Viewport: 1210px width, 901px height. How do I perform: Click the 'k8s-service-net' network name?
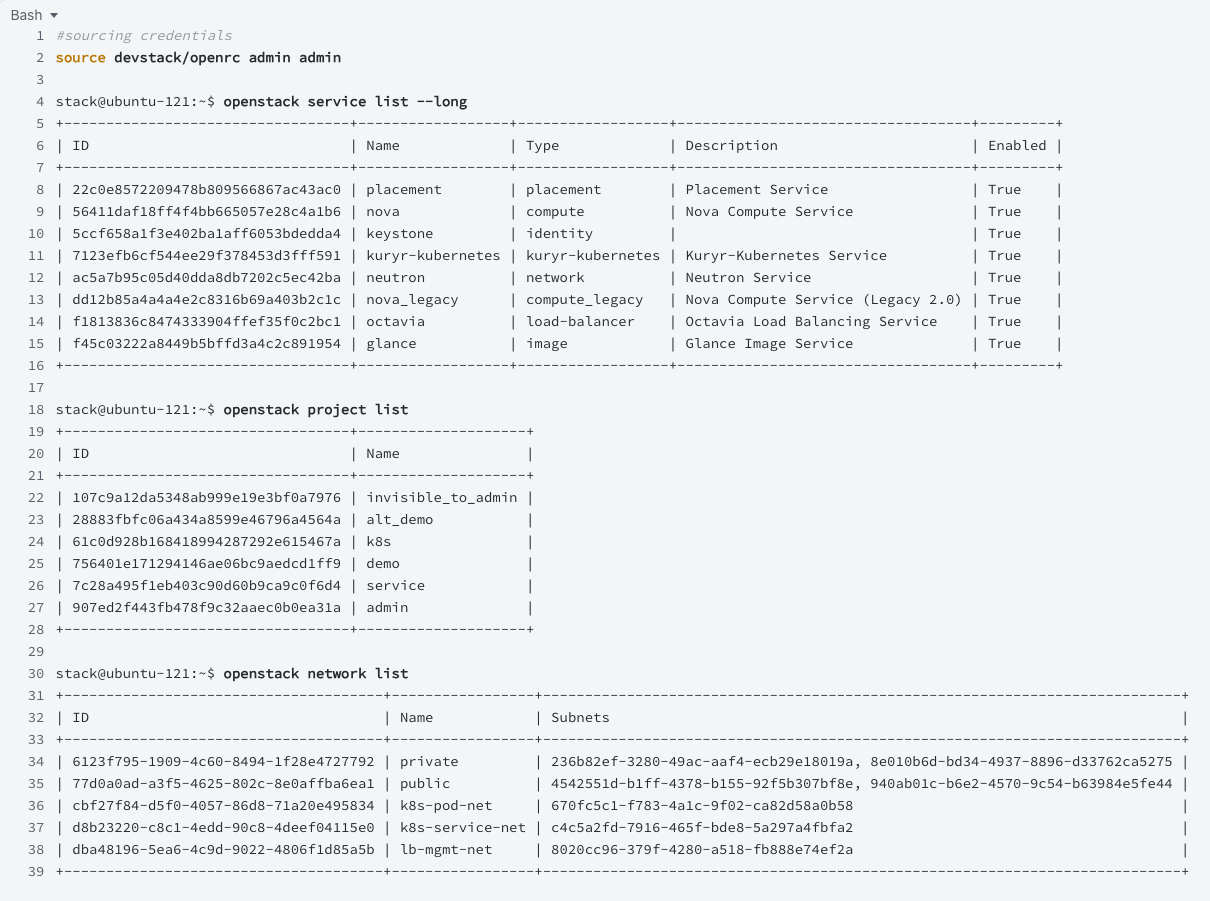(462, 828)
